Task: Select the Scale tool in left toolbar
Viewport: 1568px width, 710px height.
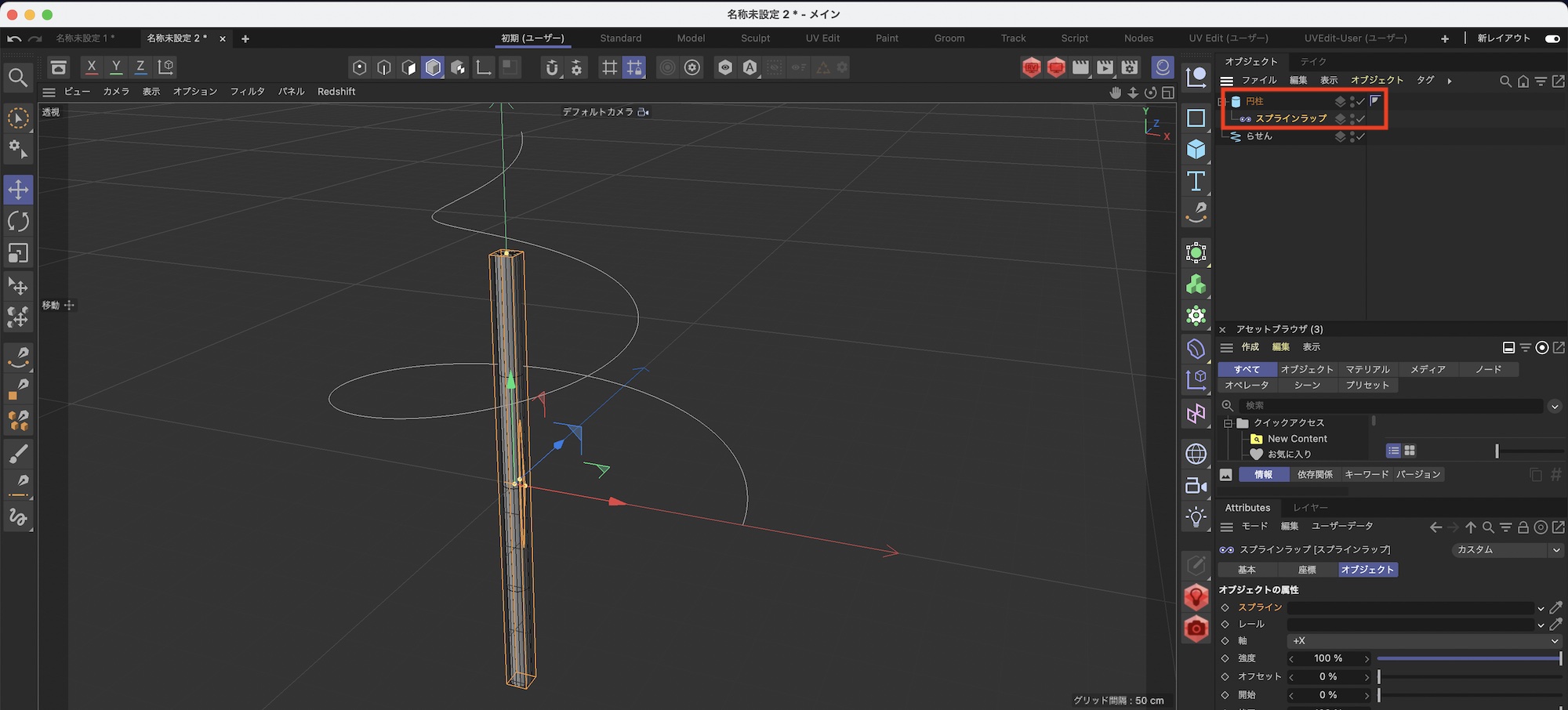Action: click(x=18, y=253)
